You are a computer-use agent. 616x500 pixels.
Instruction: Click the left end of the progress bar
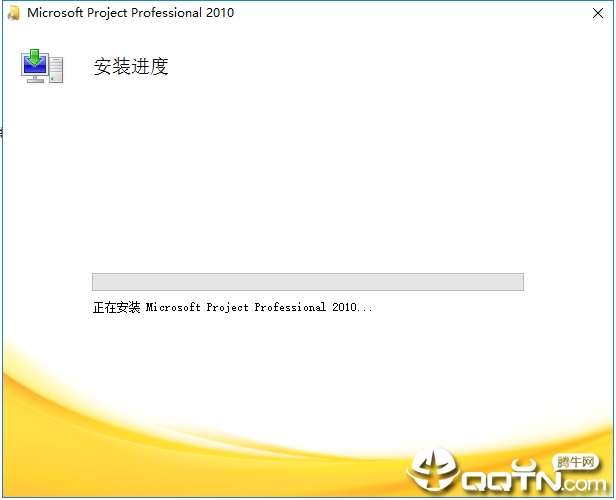(97, 282)
